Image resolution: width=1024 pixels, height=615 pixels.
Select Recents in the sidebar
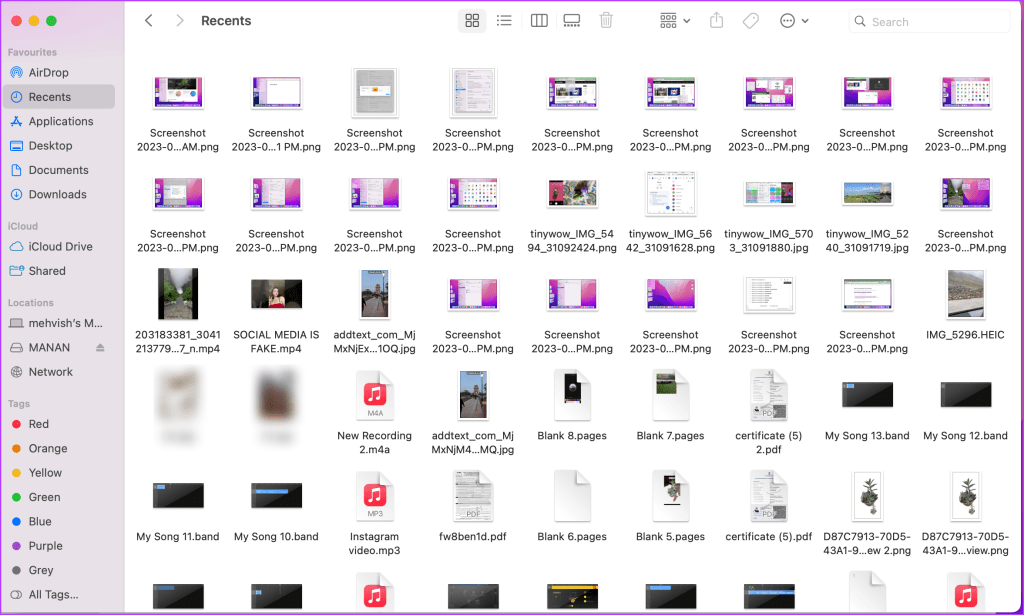point(59,97)
